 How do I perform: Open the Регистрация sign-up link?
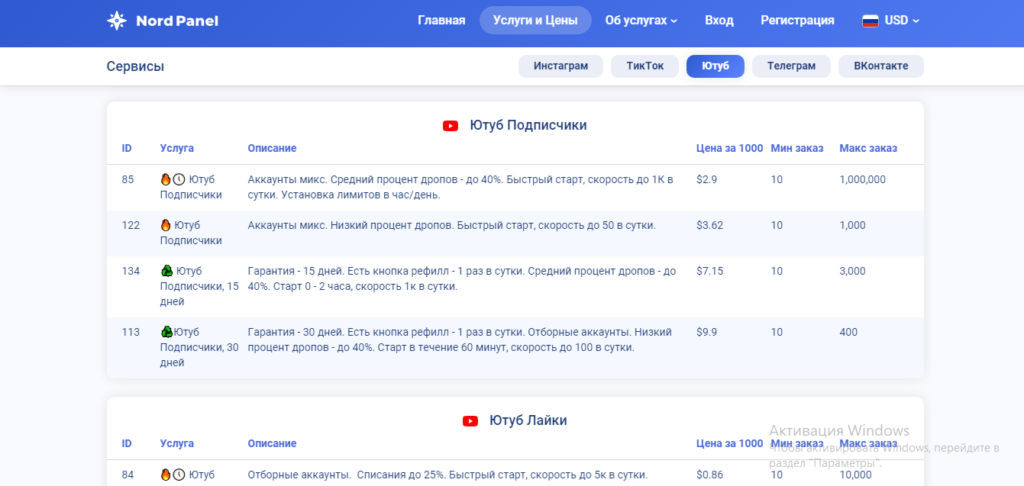[797, 20]
